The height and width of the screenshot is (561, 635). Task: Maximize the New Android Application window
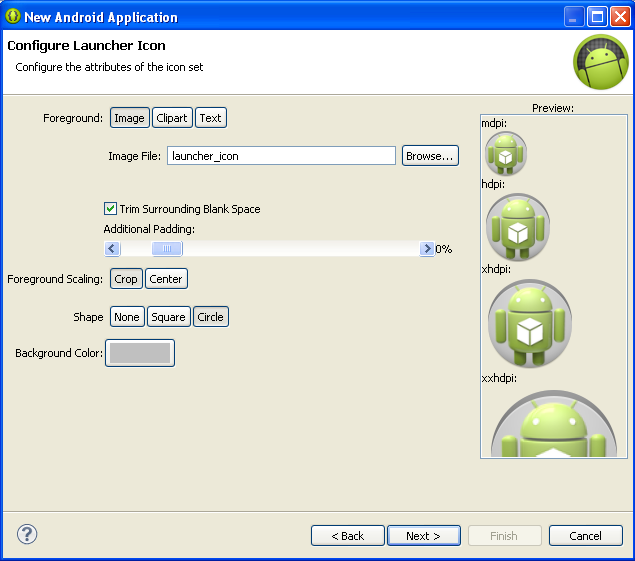[597, 16]
